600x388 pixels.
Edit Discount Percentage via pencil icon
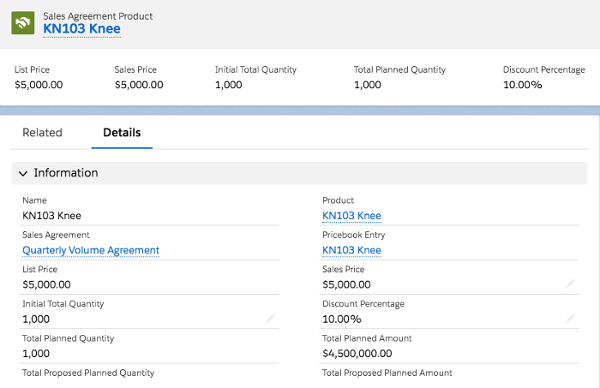[570, 318]
